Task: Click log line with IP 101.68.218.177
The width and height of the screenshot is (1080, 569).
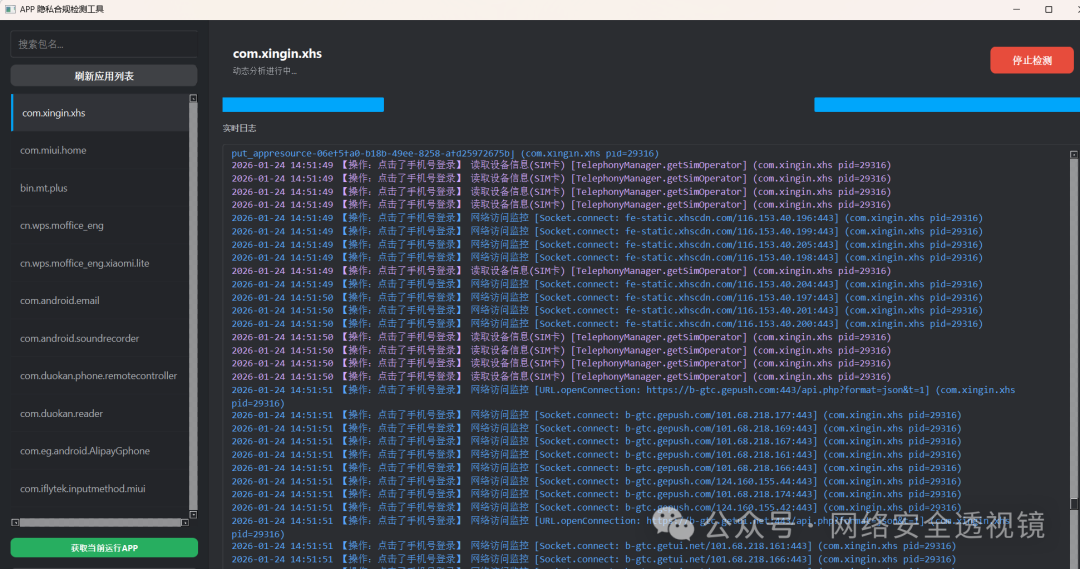Action: [596, 415]
